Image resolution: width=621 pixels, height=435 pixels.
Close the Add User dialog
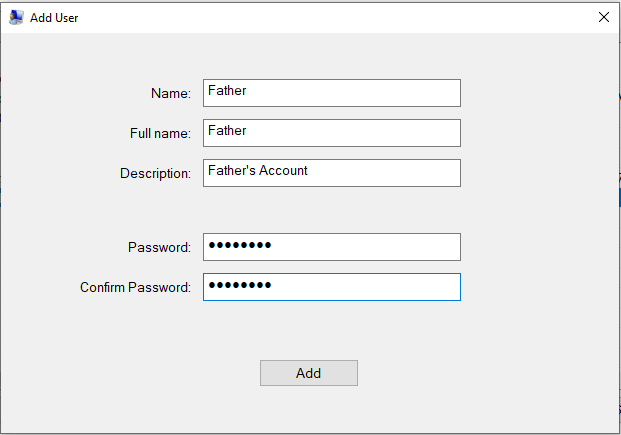pos(603,17)
